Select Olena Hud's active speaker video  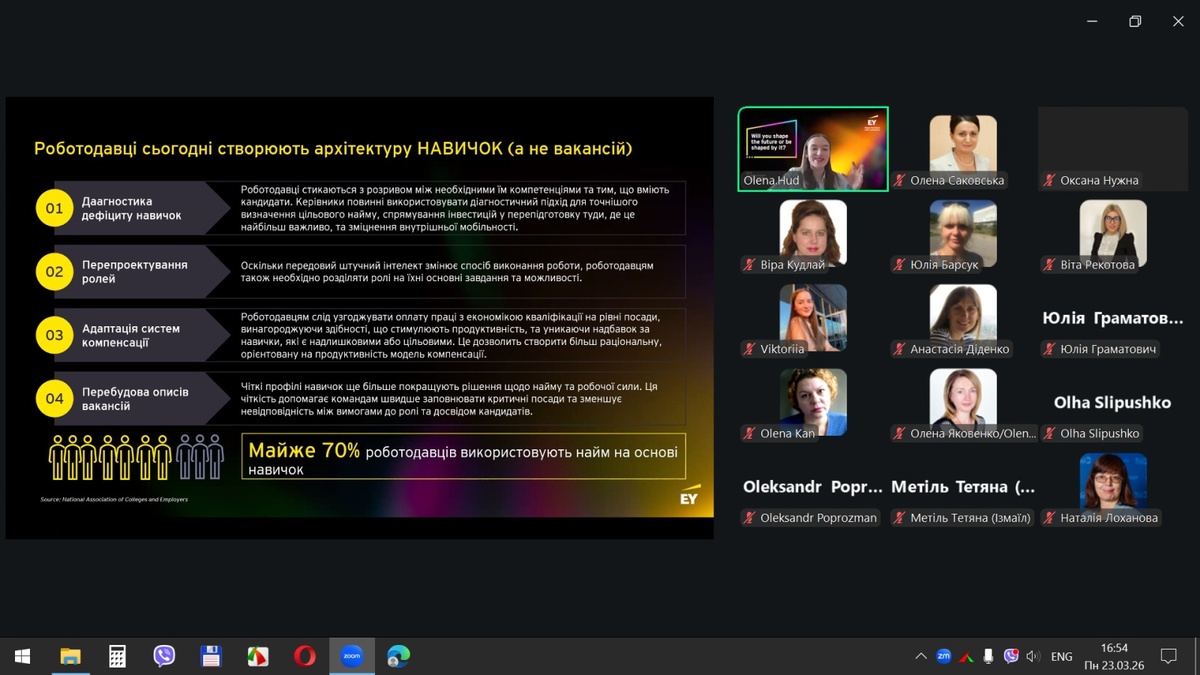[813, 148]
